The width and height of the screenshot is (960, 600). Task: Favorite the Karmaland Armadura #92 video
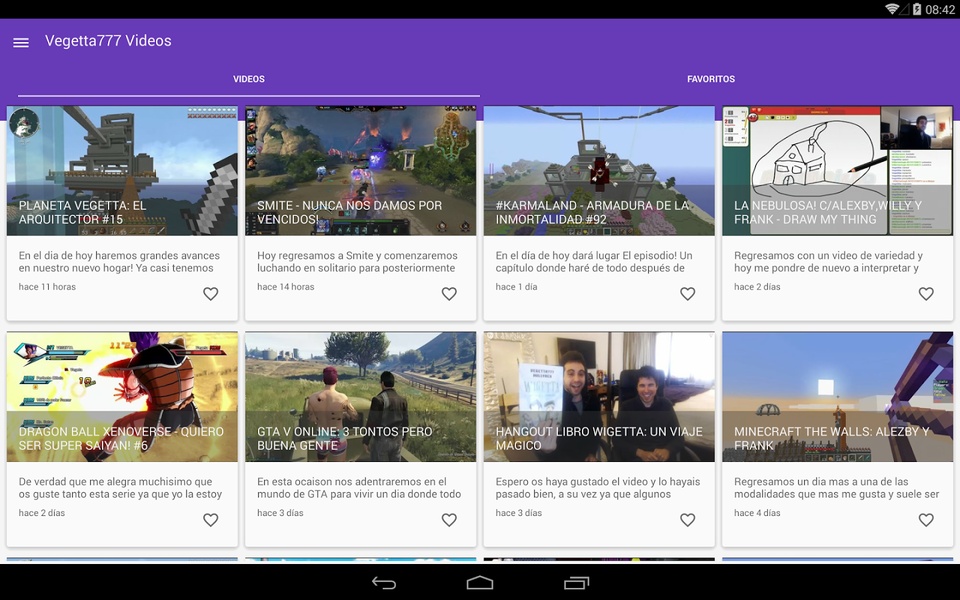click(688, 294)
